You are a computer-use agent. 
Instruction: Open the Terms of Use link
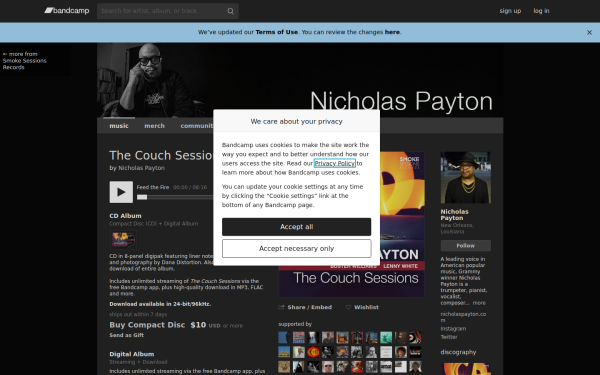pyautogui.click(x=276, y=32)
